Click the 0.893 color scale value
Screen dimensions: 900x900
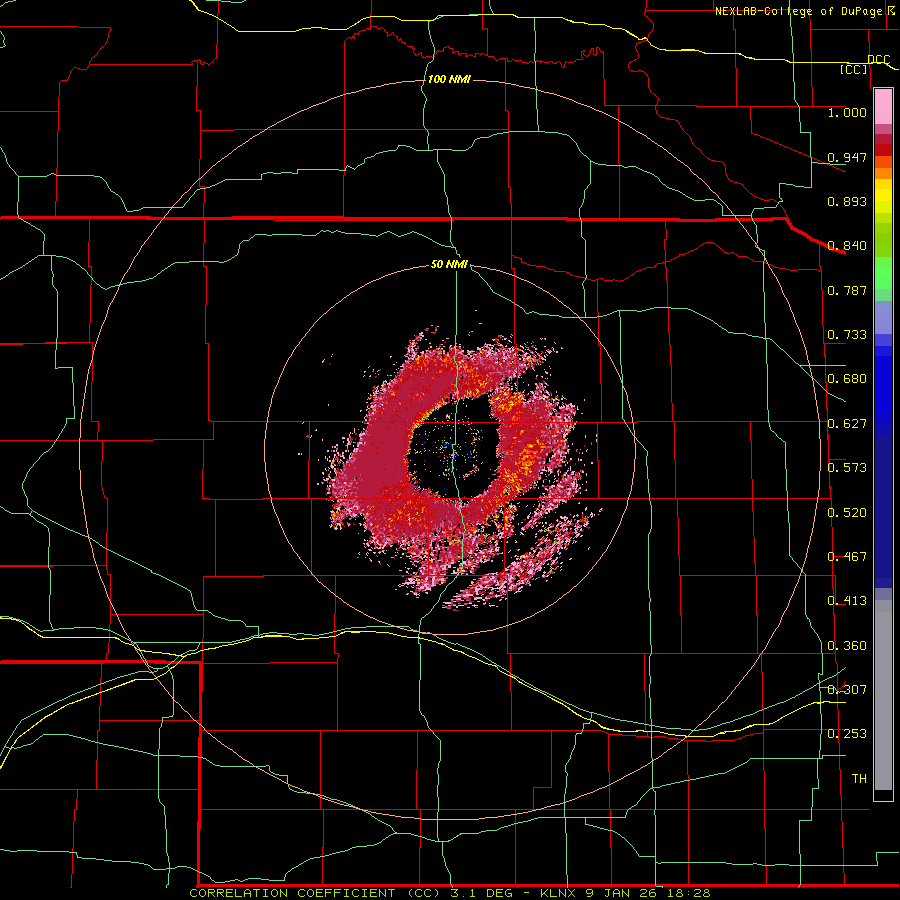[x=847, y=201]
